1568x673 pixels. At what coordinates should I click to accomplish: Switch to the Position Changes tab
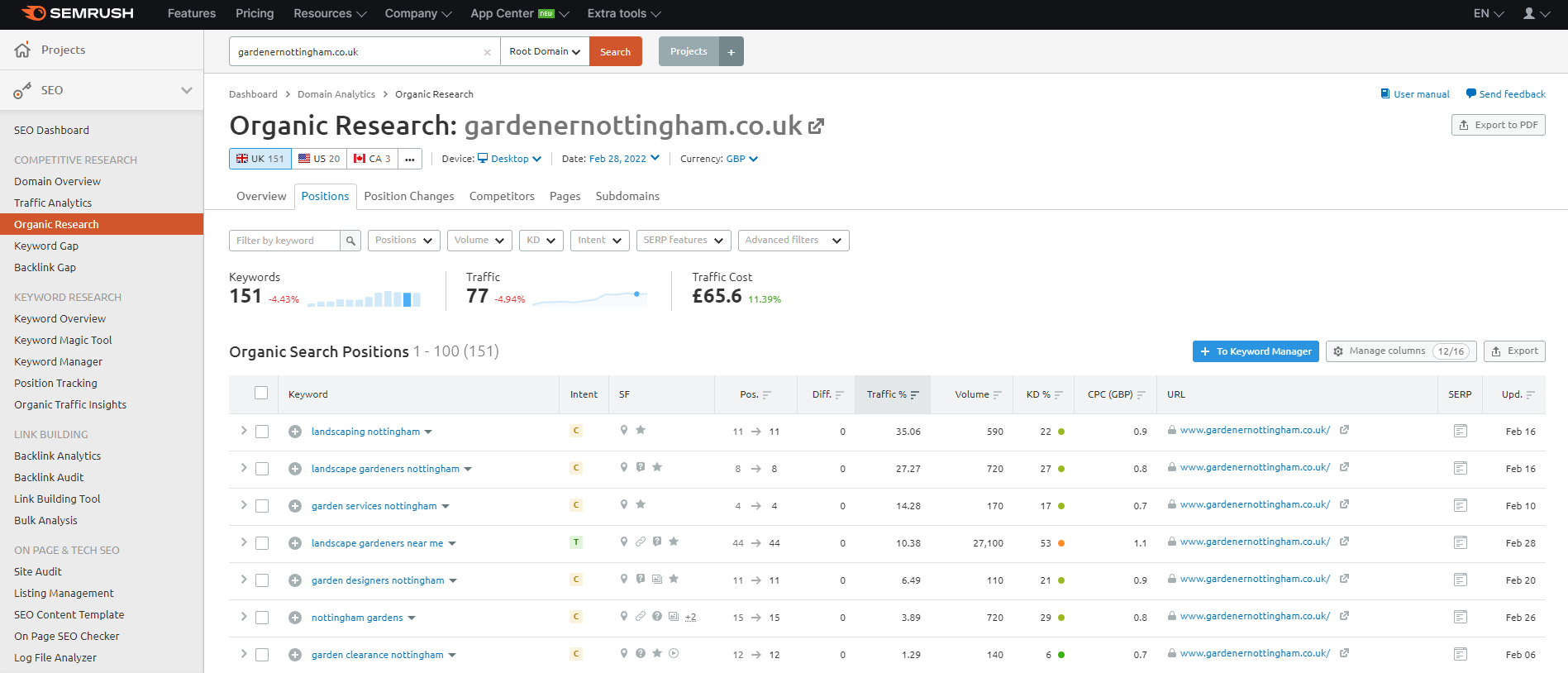coord(409,196)
